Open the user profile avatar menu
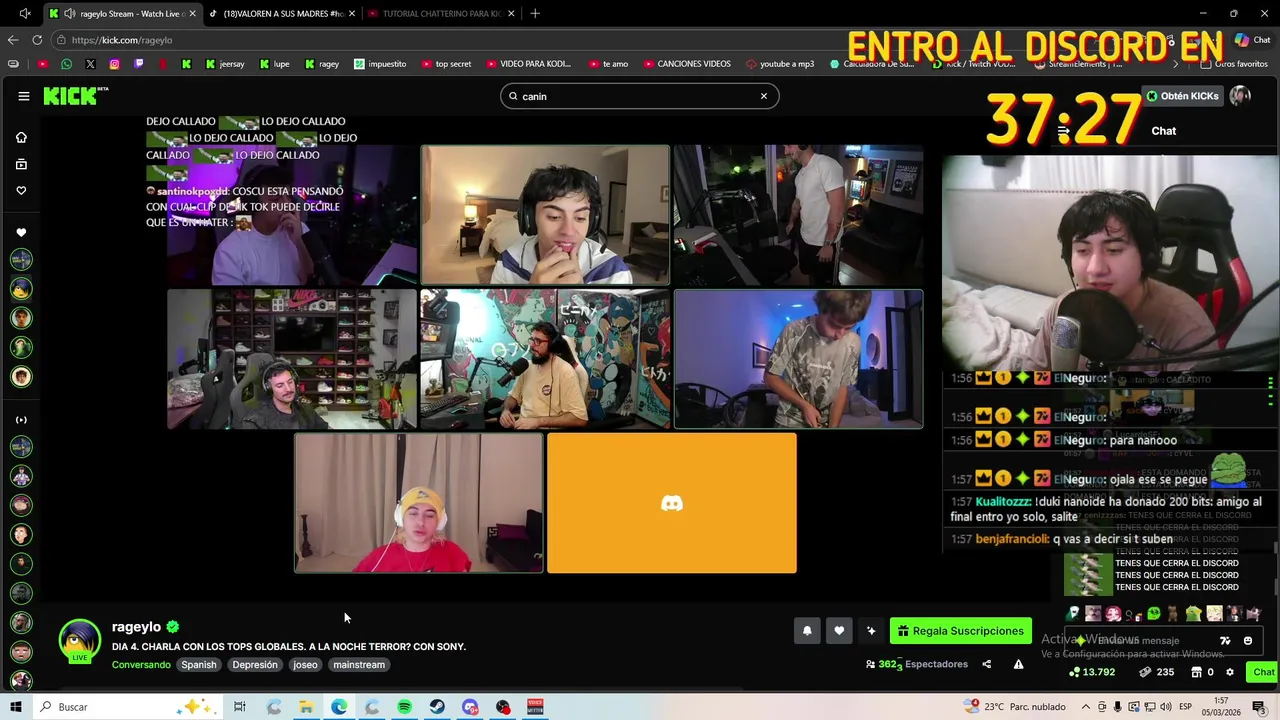 click(x=1240, y=96)
